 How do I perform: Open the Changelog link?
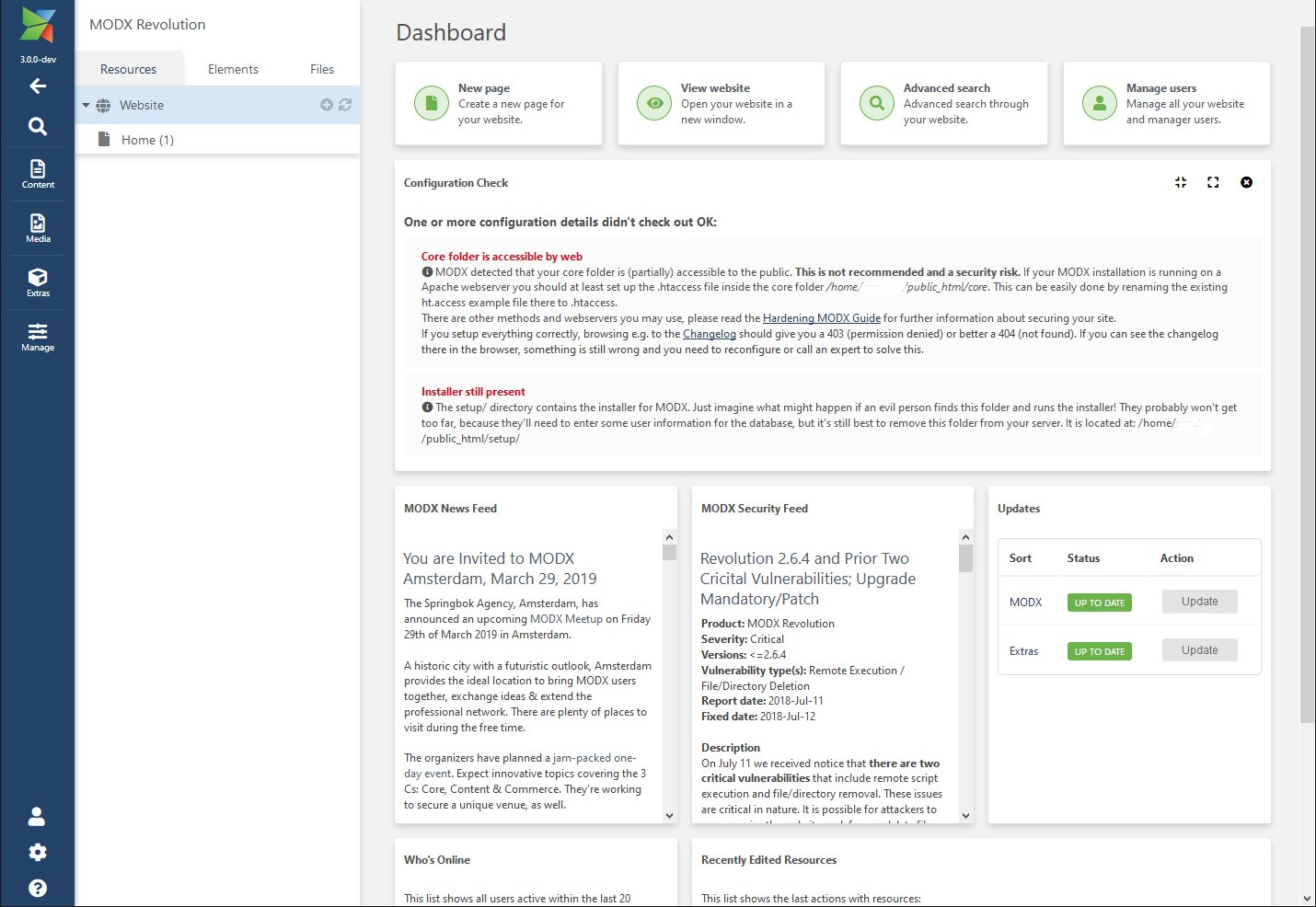click(710, 334)
